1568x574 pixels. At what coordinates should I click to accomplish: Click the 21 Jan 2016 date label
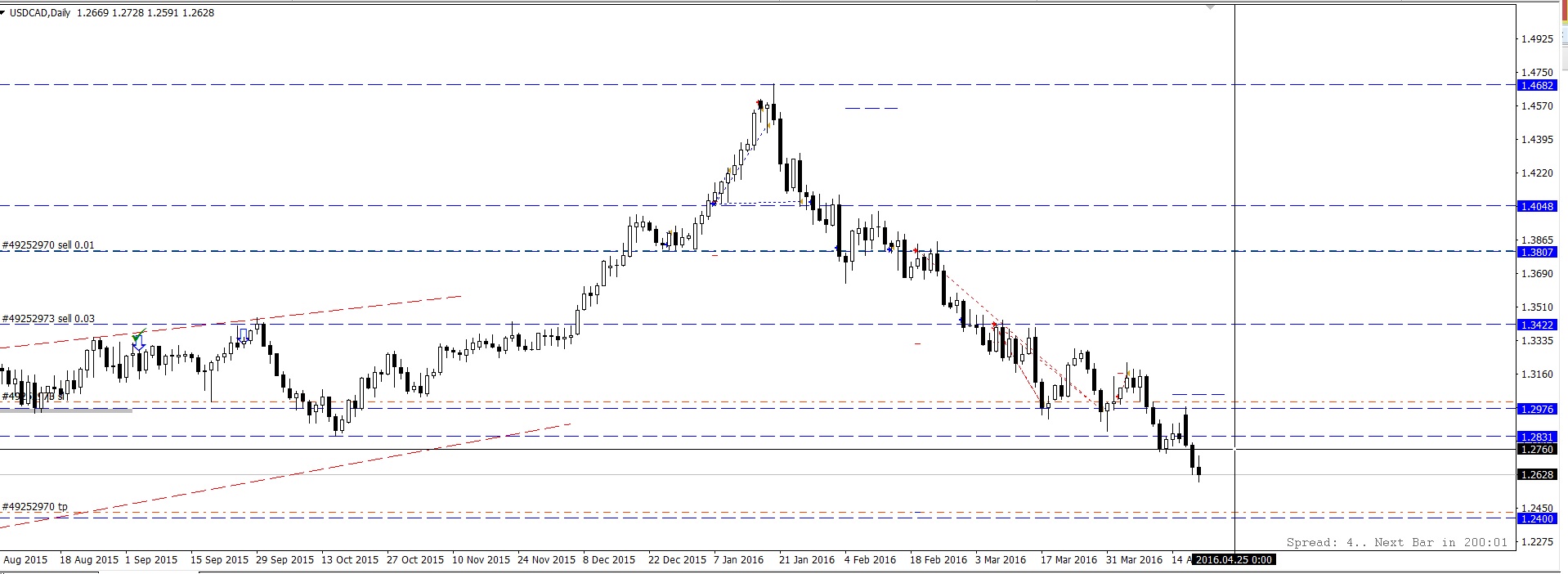point(807,560)
